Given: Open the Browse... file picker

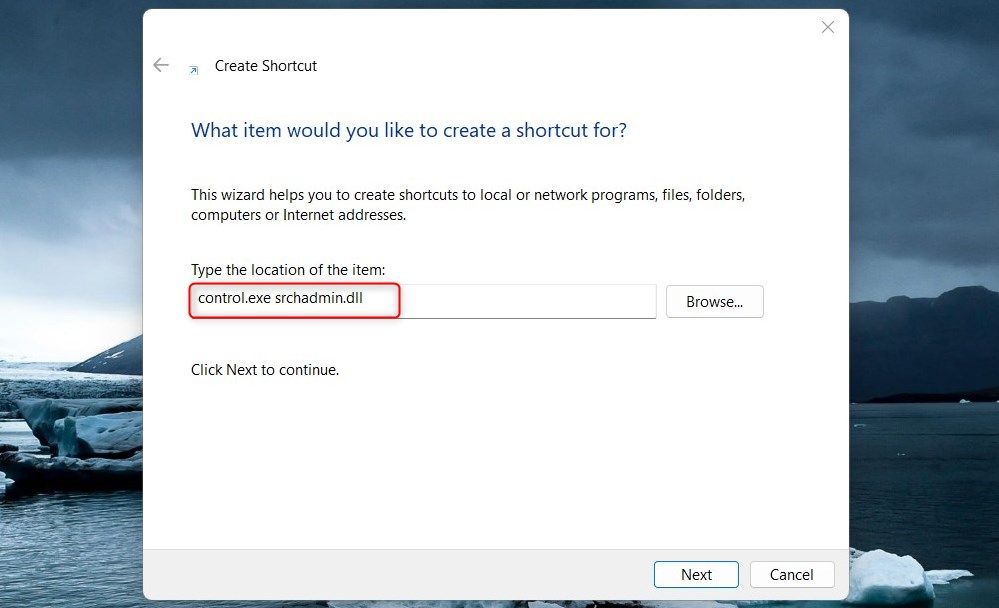Looking at the screenshot, I should coord(714,301).
